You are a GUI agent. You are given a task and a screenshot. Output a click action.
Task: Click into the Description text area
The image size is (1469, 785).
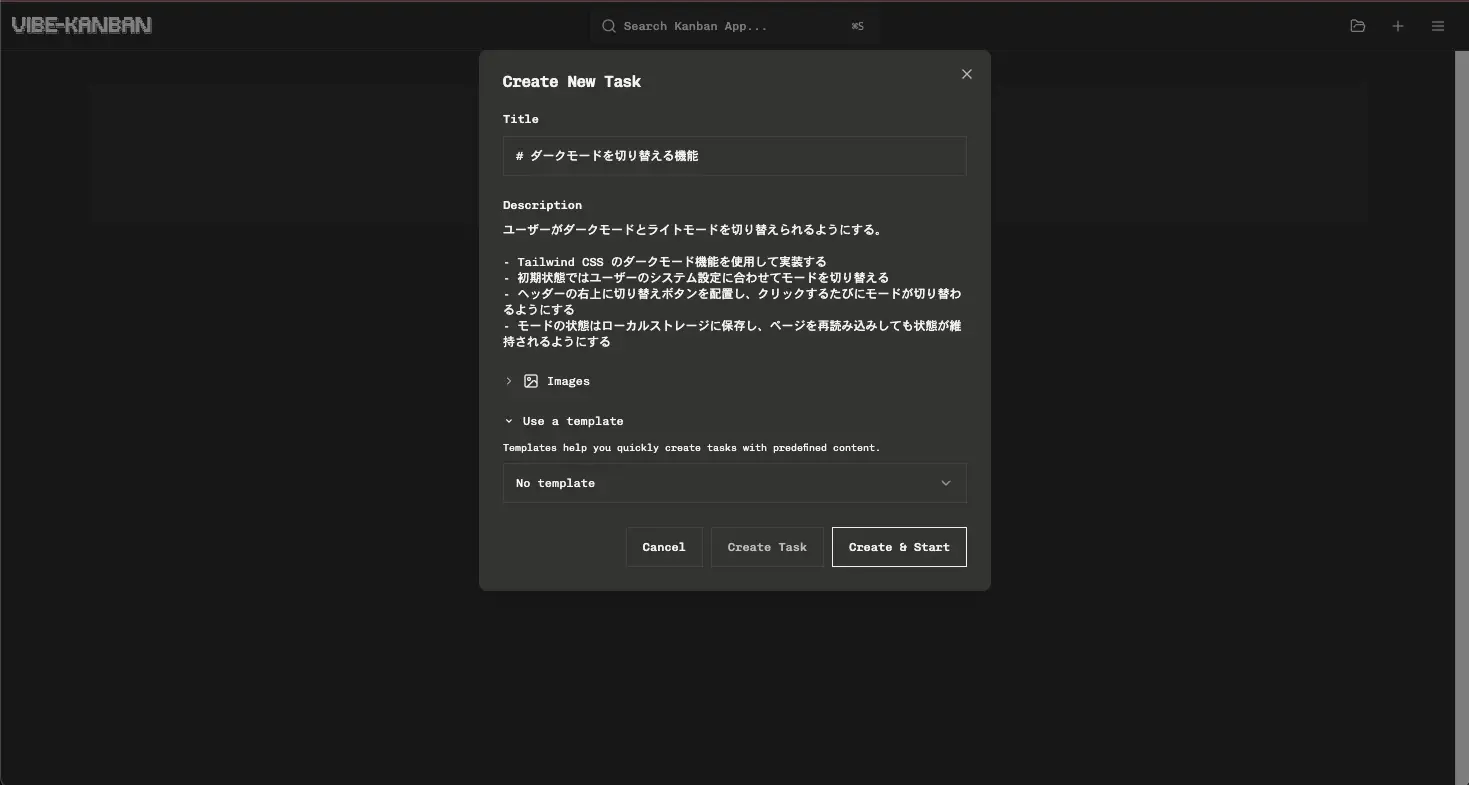[x=734, y=286]
